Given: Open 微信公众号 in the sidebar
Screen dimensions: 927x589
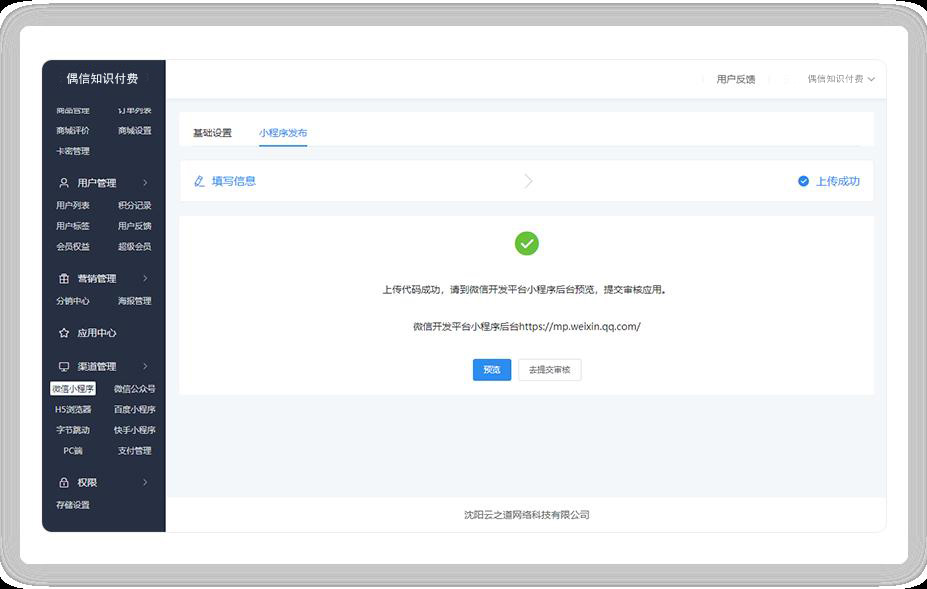Looking at the screenshot, I should (x=134, y=389).
